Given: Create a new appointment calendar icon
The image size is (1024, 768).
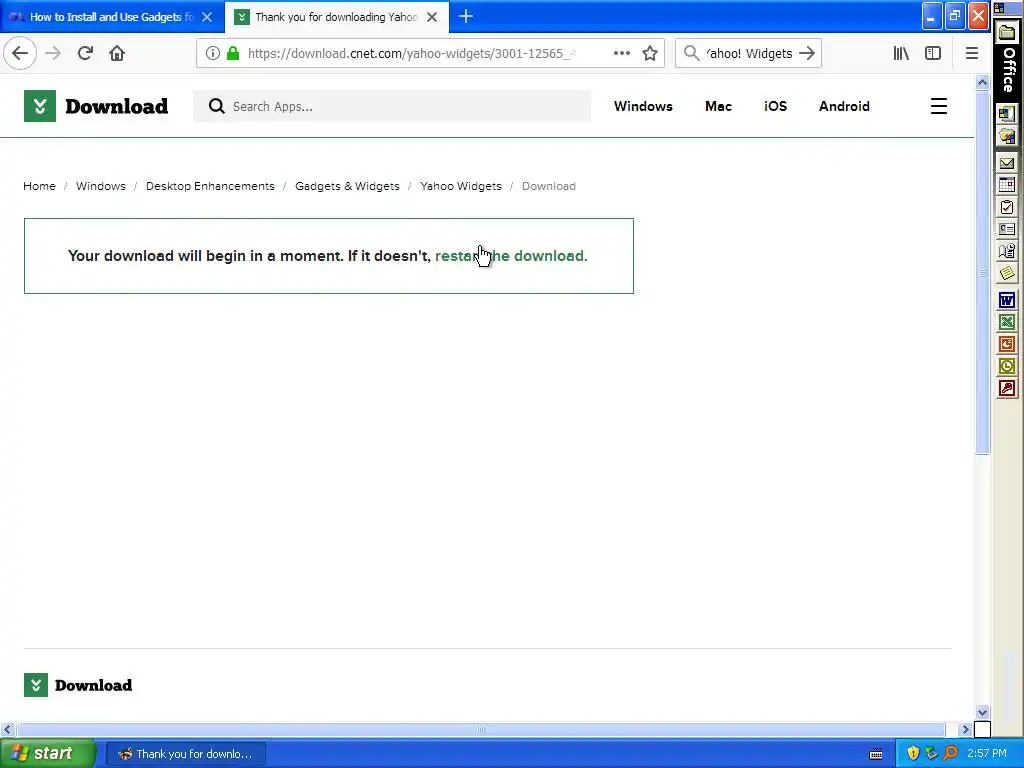Looking at the screenshot, I should point(1006,185).
